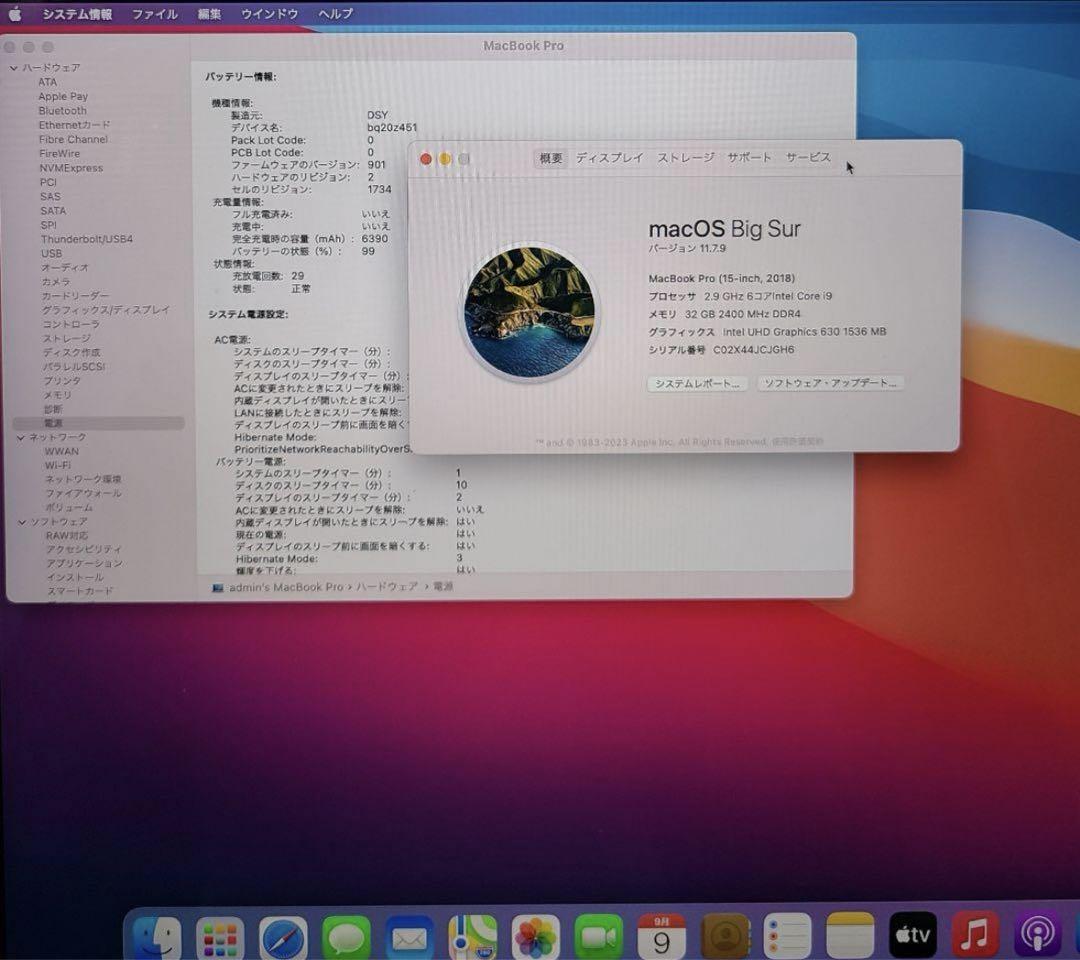Screen dimensions: 1080x960
Task: Open the システム情報 menu
Action: point(77,14)
